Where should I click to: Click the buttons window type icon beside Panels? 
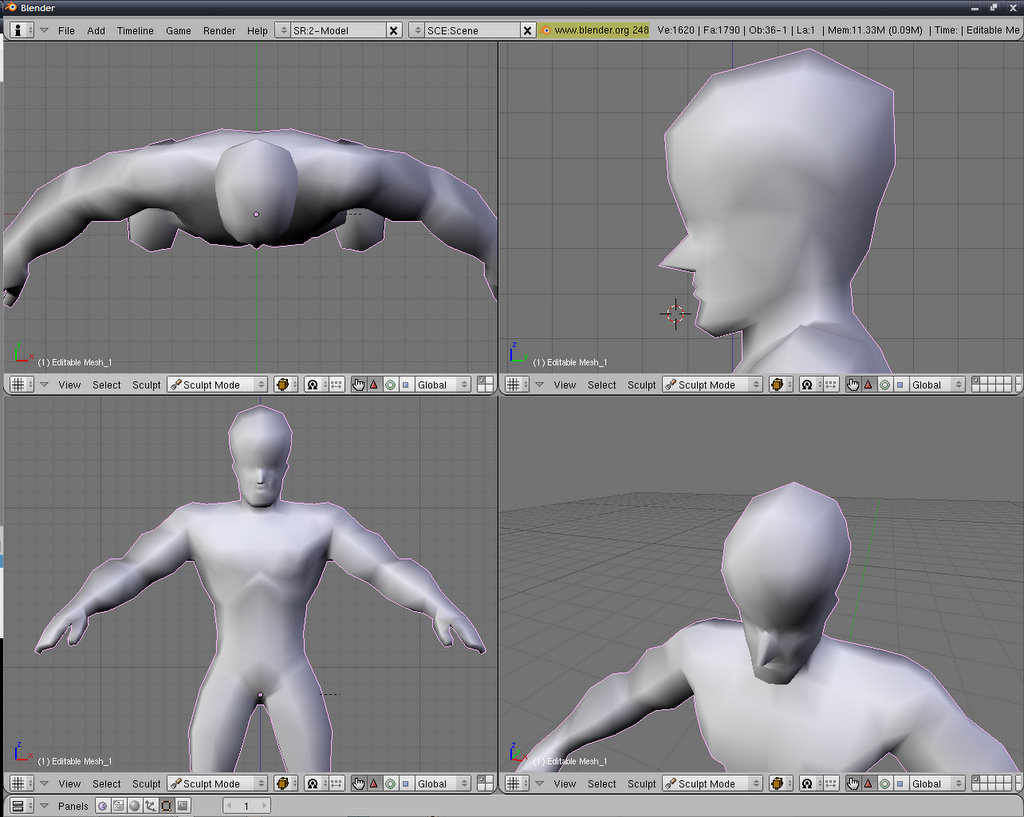coord(22,806)
